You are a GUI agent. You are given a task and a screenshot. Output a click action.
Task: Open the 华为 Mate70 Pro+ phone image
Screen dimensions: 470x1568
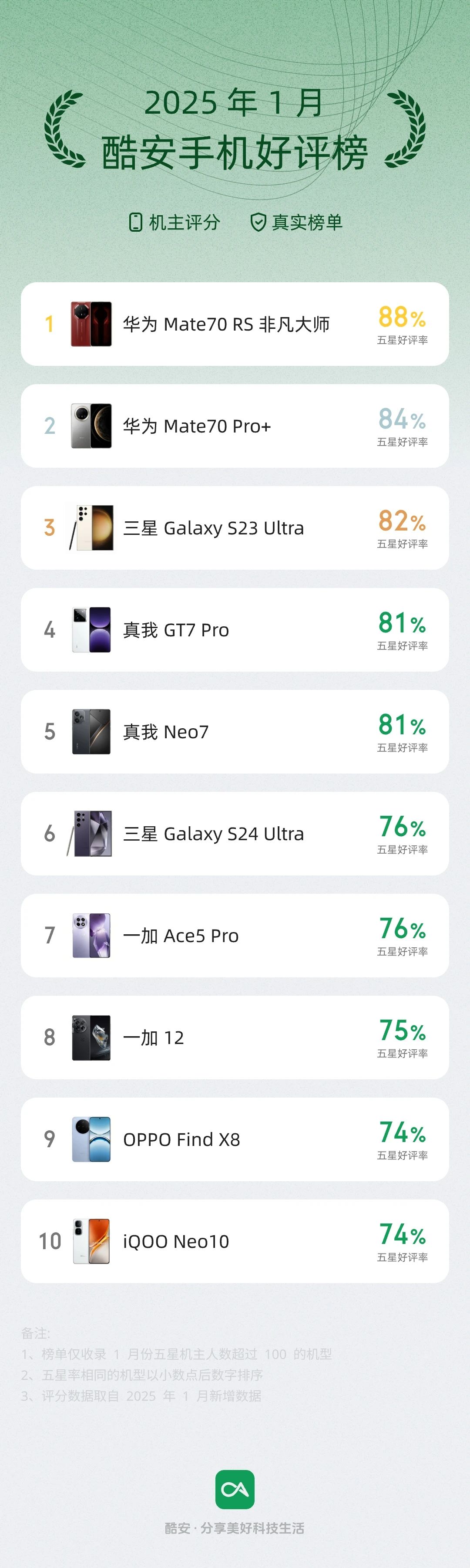click(91, 426)
